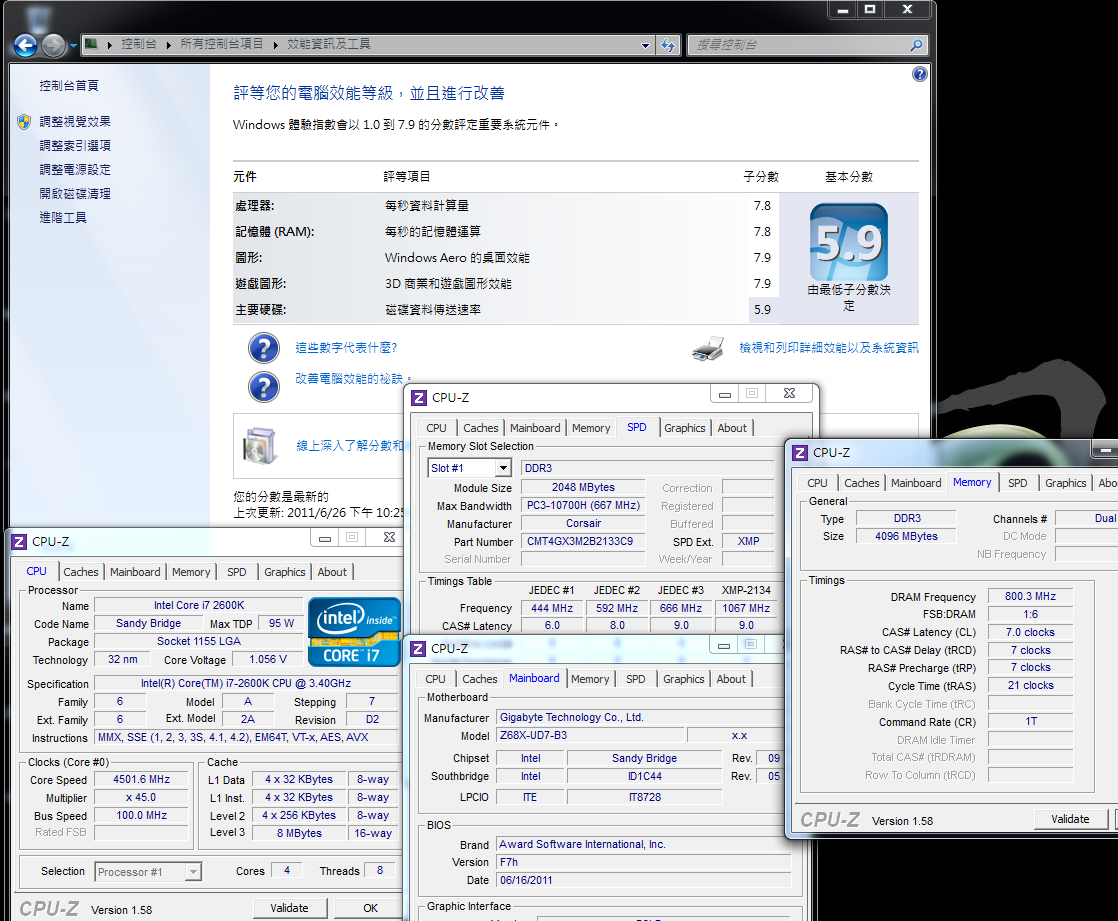Click Validate button in CPU-Z CPU window
This screenshot has height=921, width=1118.
(x=289, y=908)
